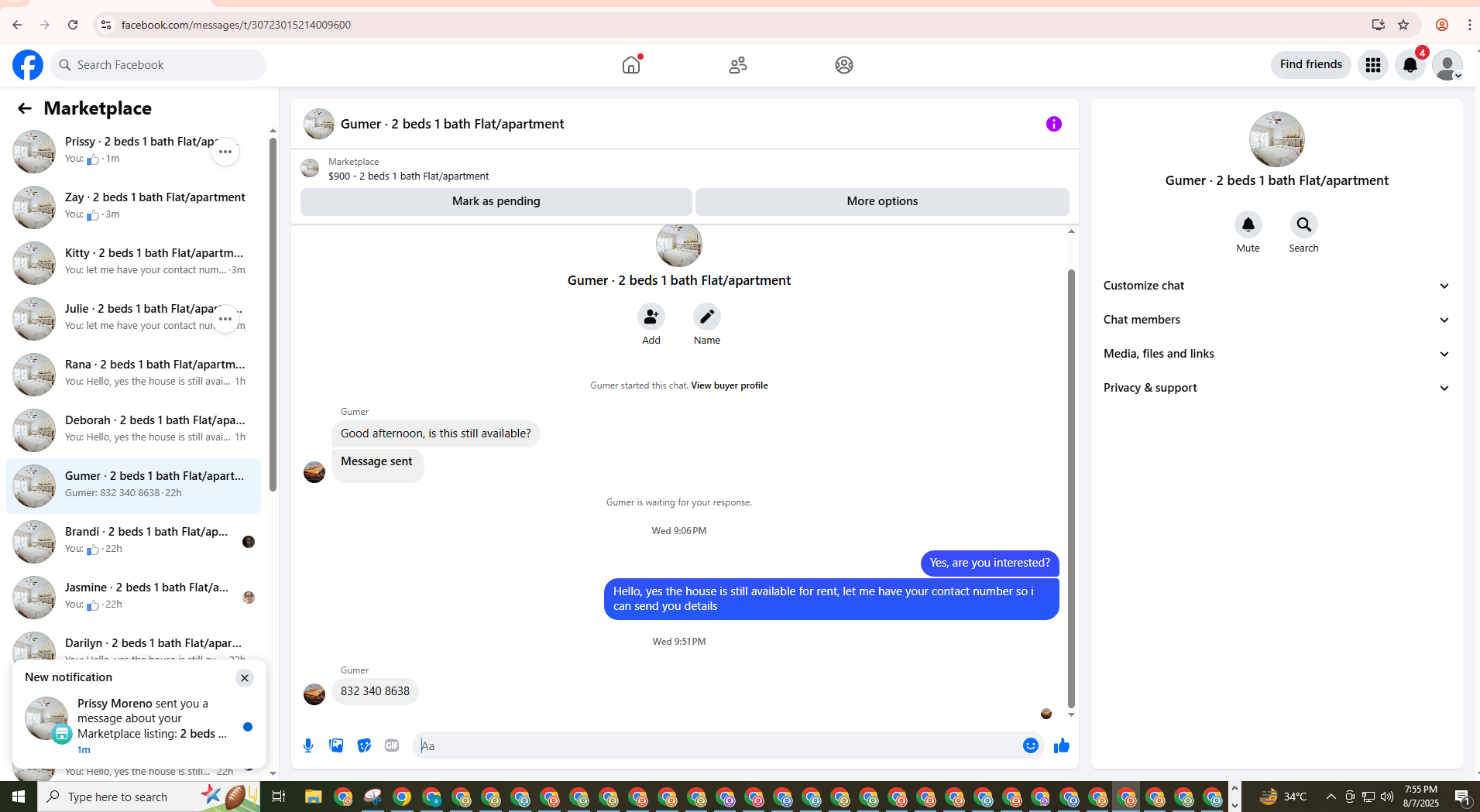Viewport: 1480px width, 812px height.
Task: Click Gumer's avatar beside phone number message
Action: (314, 694)
